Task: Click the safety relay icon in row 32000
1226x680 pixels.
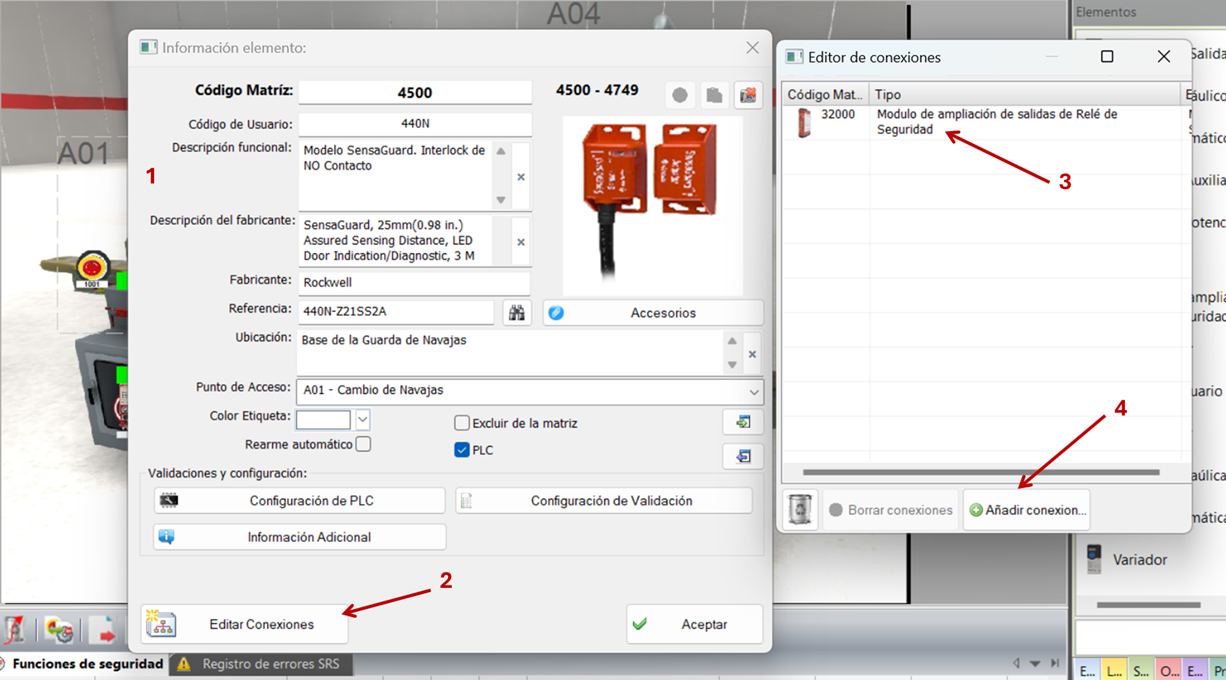Action: (x=804, y=123)
